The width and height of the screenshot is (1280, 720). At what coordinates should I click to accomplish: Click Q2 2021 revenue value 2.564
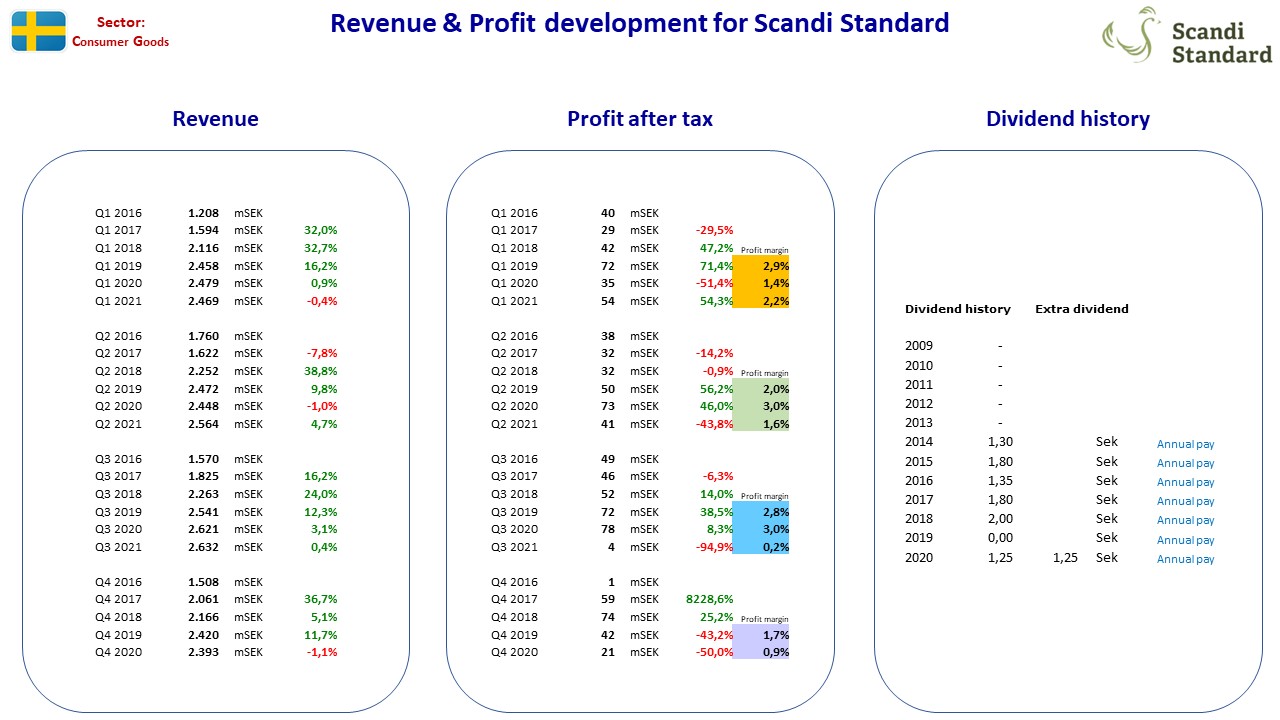pos(203,424)
